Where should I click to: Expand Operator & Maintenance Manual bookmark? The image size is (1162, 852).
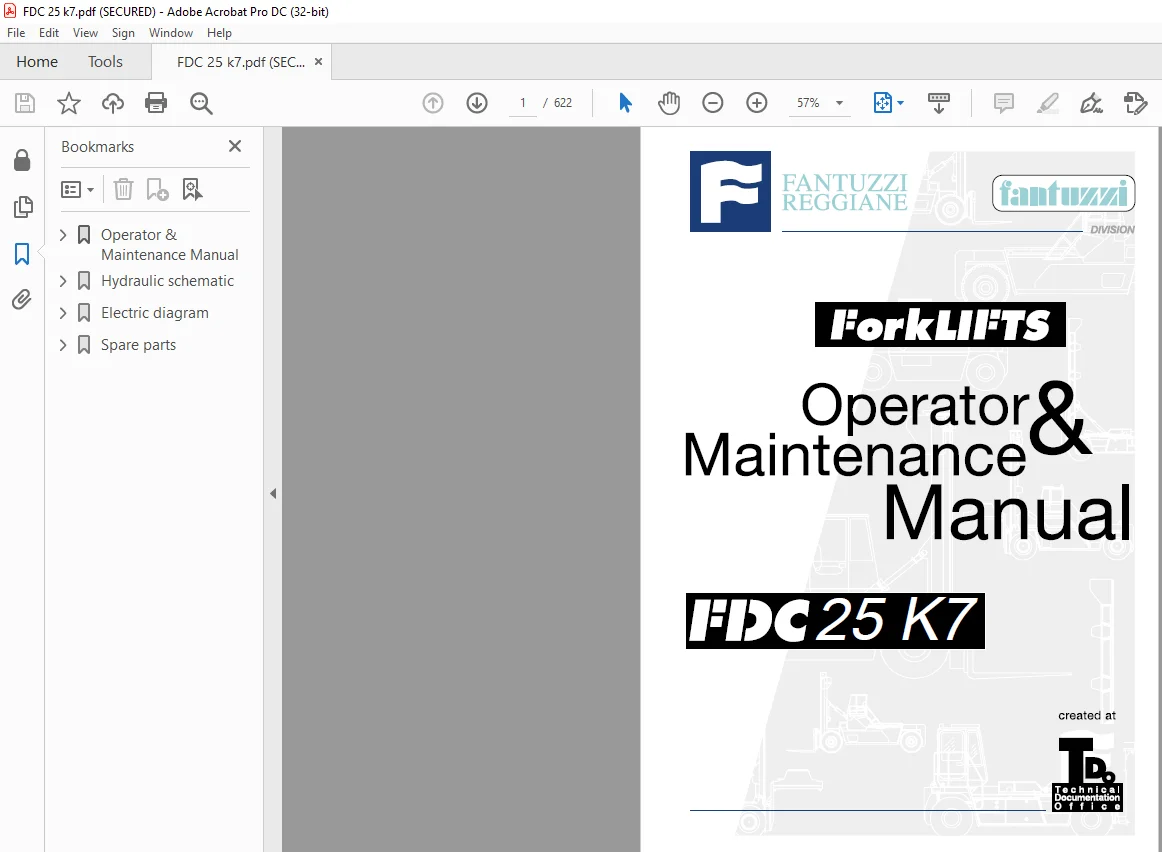point(63,235)
